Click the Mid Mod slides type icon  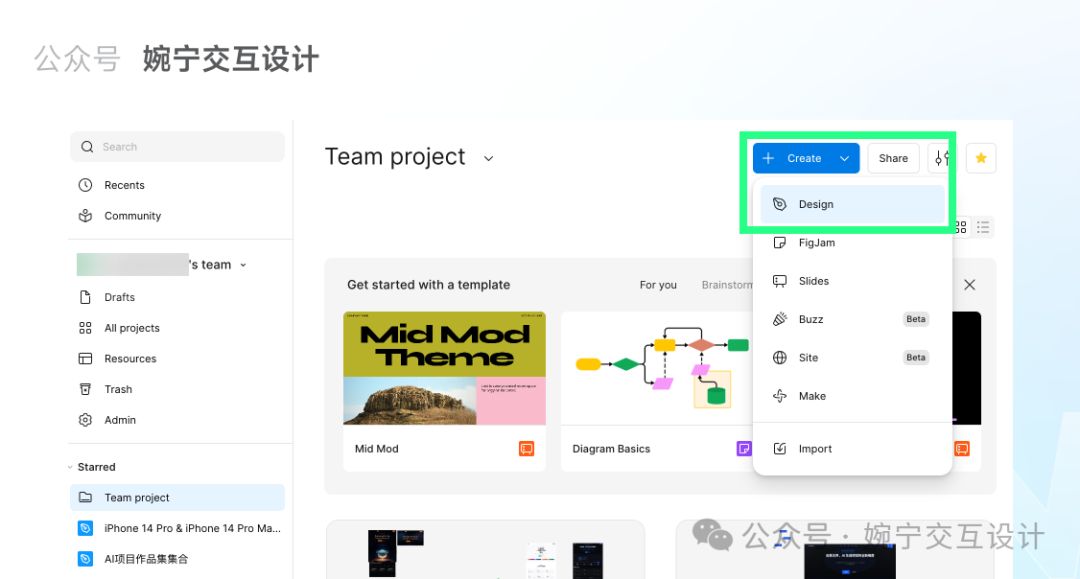(526, 449)
